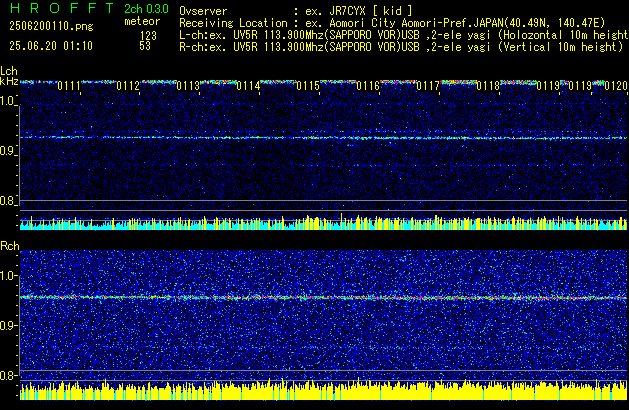629x410 pixels.
Task: Select the "2ch 0.3.0" version label
Action: [x=146, y=9]
